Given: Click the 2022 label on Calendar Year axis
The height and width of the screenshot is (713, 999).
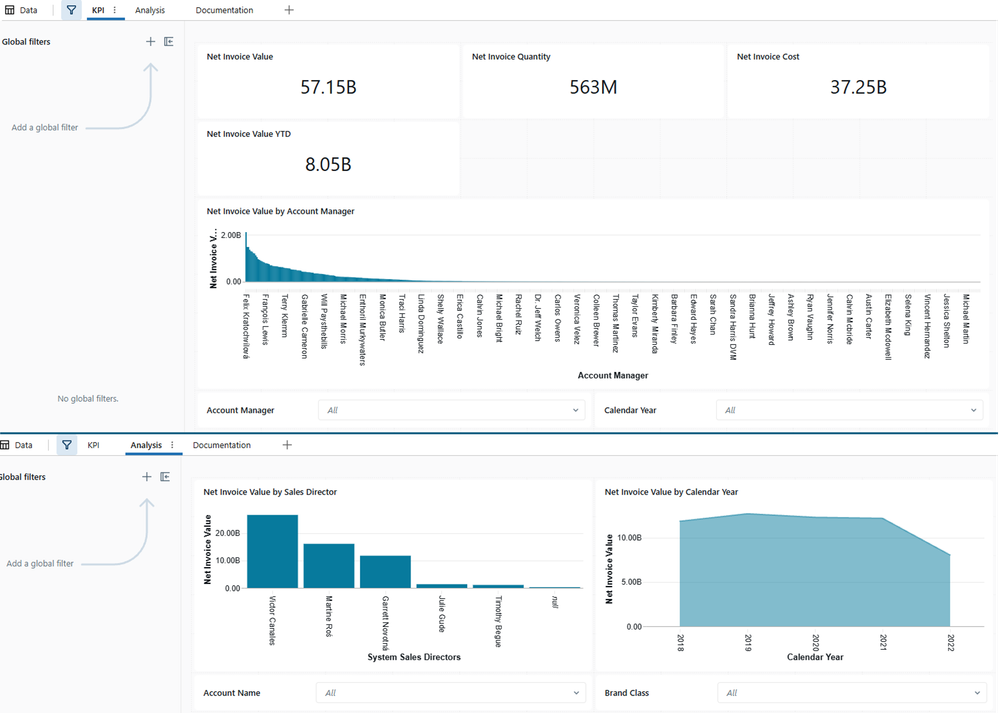Looking at the screenshot, I should [x=951, y=642].
